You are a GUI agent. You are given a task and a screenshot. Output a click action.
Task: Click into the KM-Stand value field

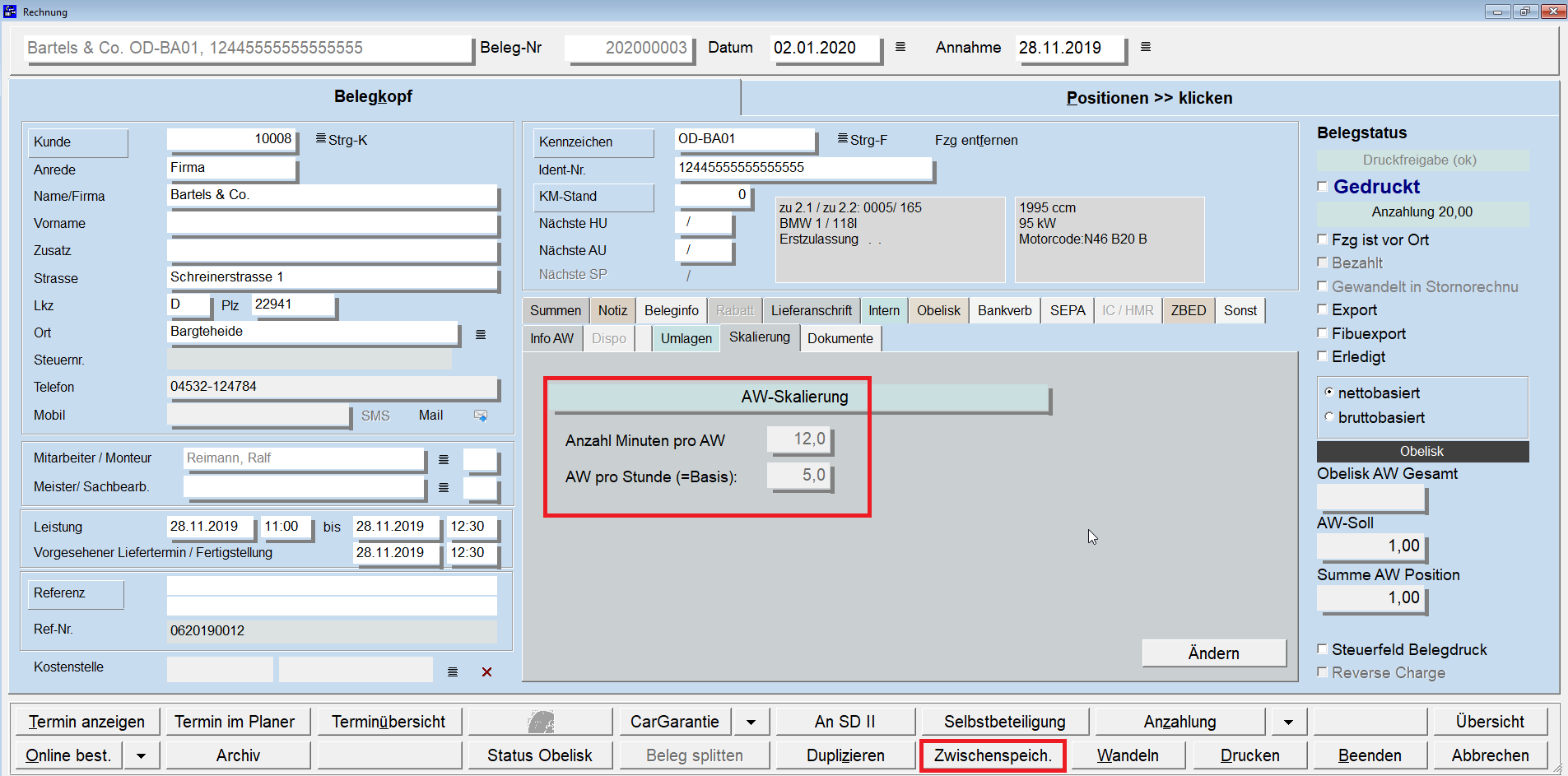pos(713,196)
